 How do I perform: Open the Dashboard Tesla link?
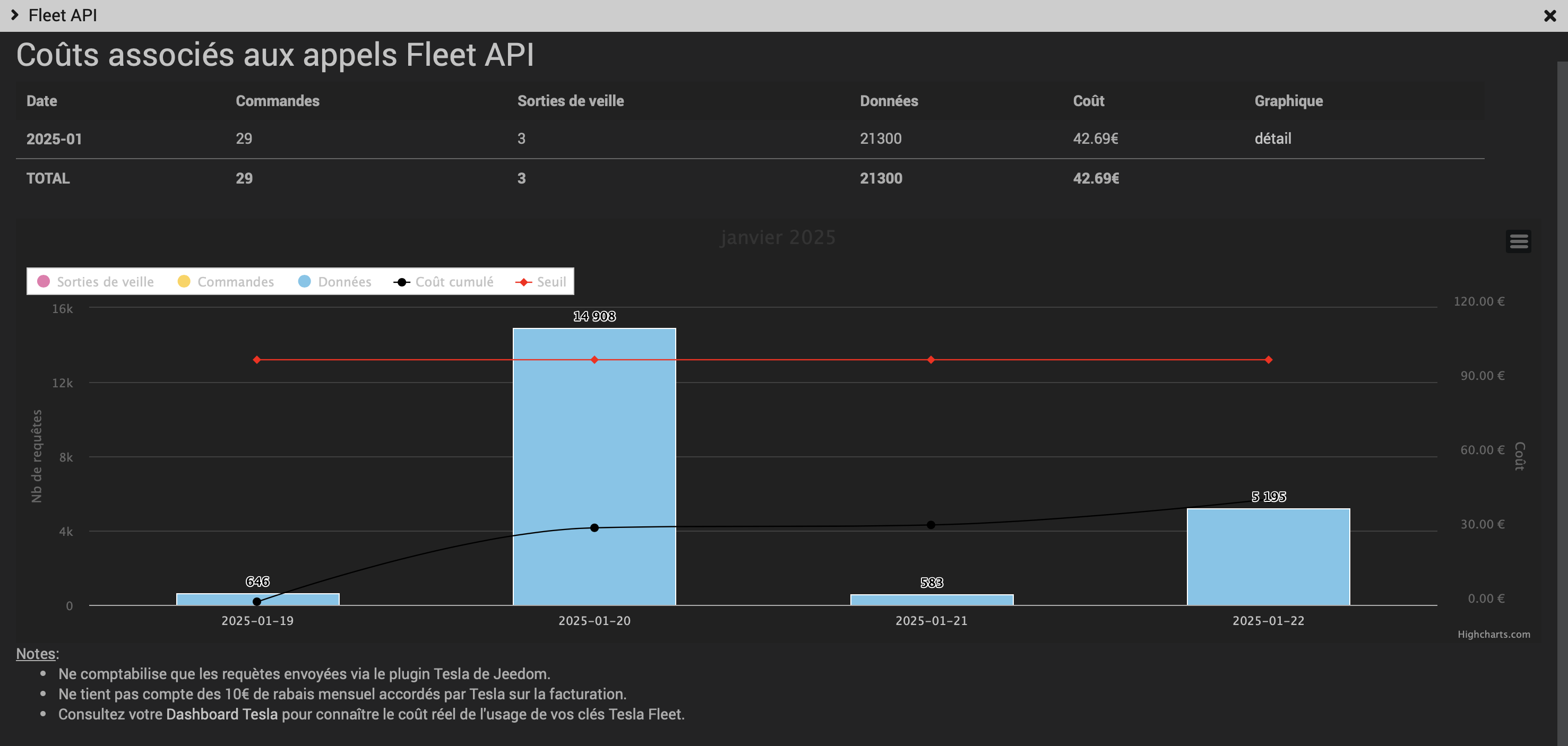(x=221, y=714)
